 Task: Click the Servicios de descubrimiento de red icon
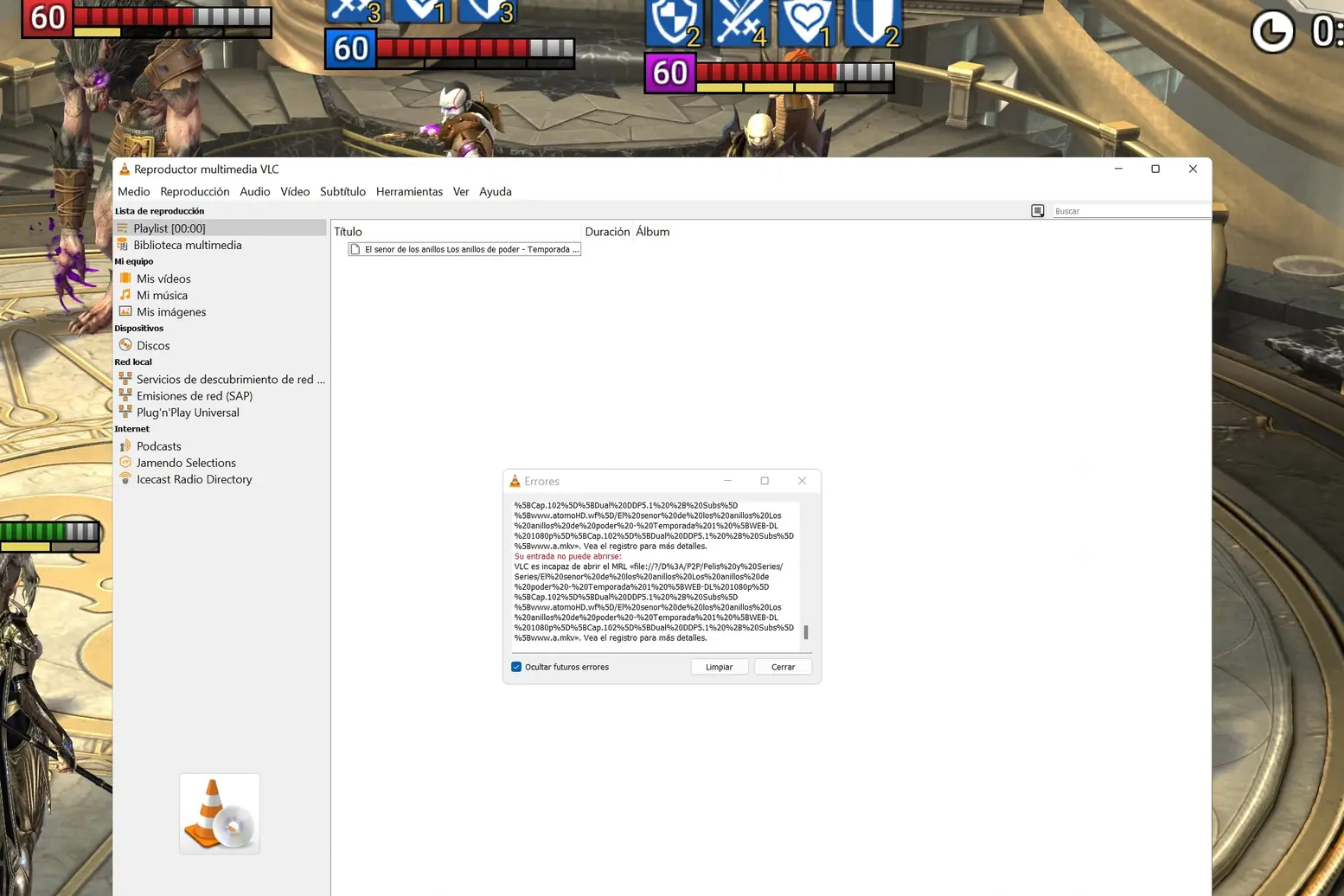125,379
